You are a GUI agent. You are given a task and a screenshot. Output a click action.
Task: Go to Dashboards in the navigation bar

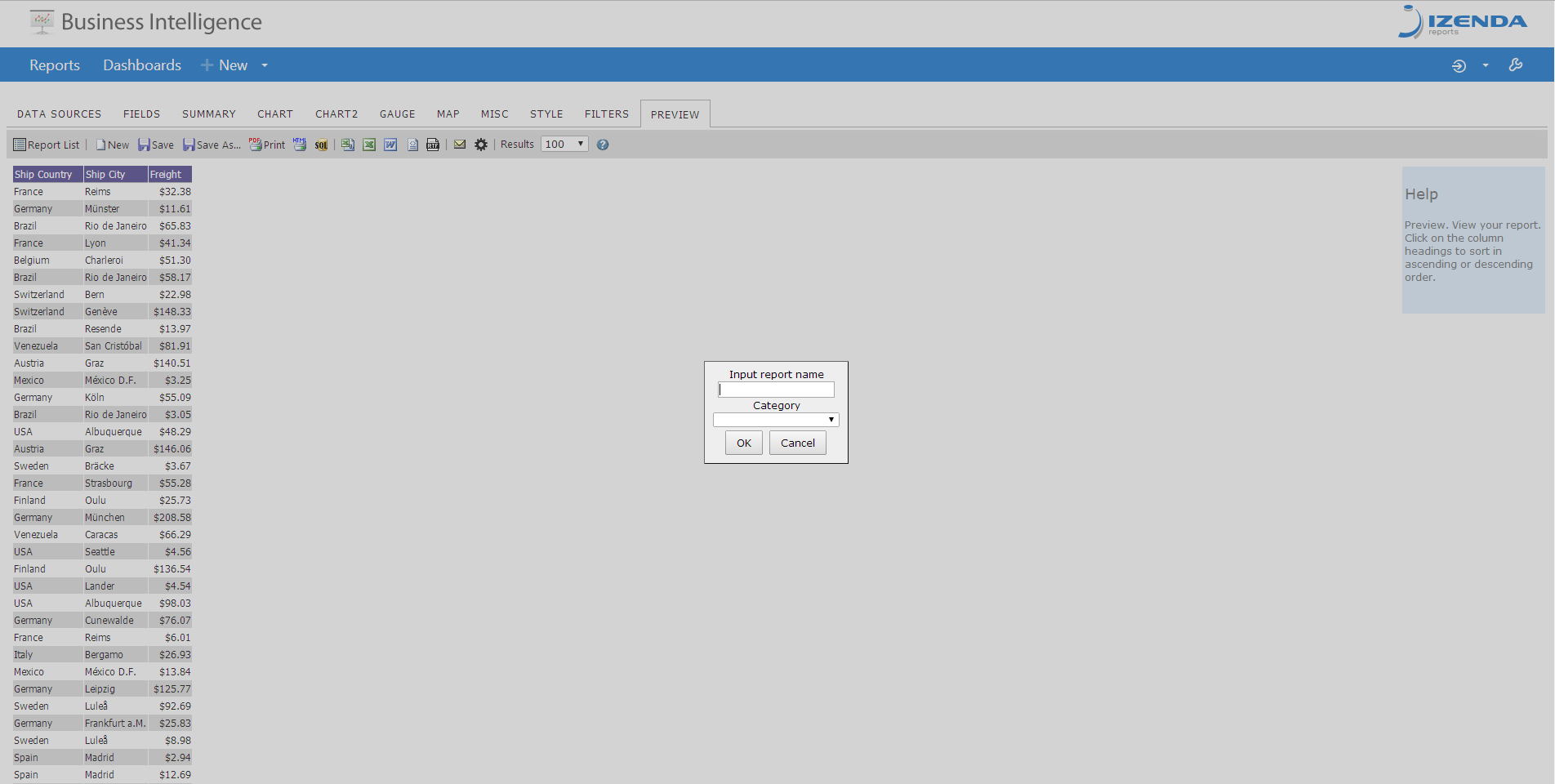coord(142,65)
